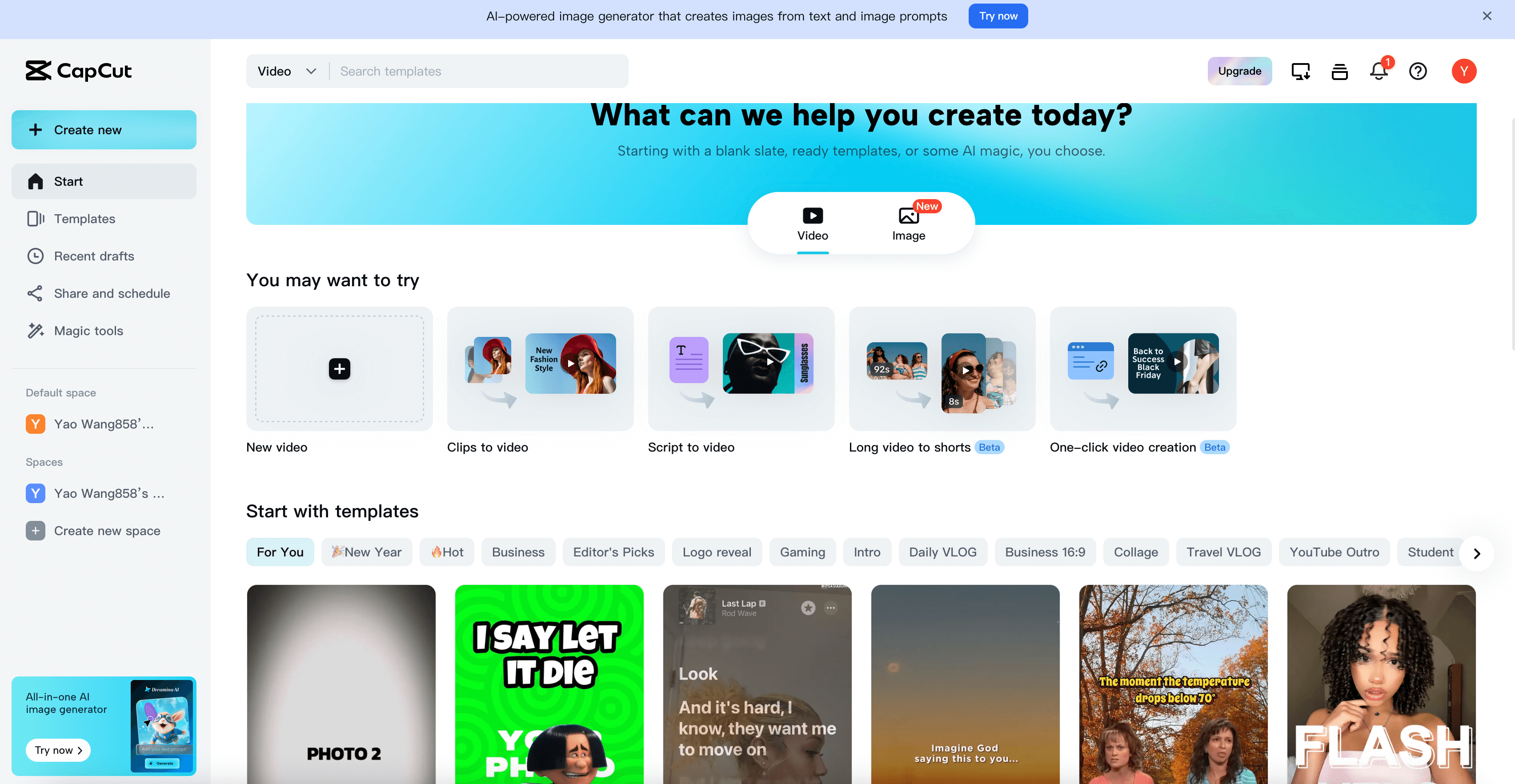This screenshot has width=1515, height=784.
Task: Select the Hot templates filter tag
Action: tap(446, 552)
